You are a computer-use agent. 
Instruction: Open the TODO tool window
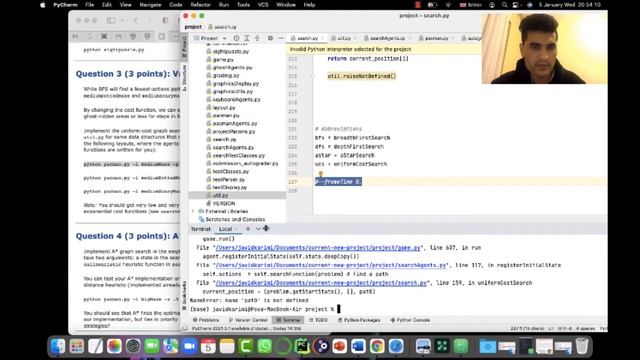pyautogui.click(x=318, y=320)
